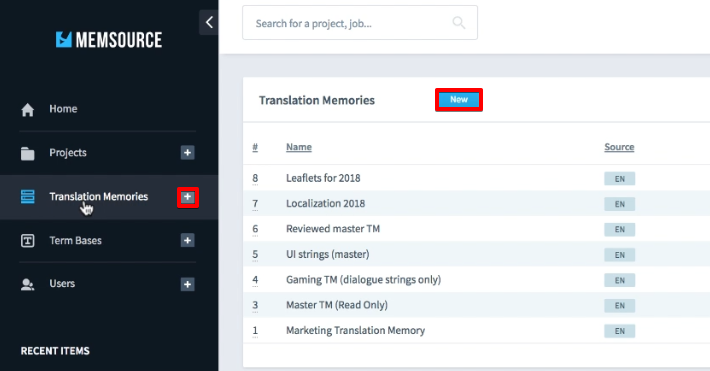Sort the table by Source column
Screen dimensions: 710x371
(619, 147)
